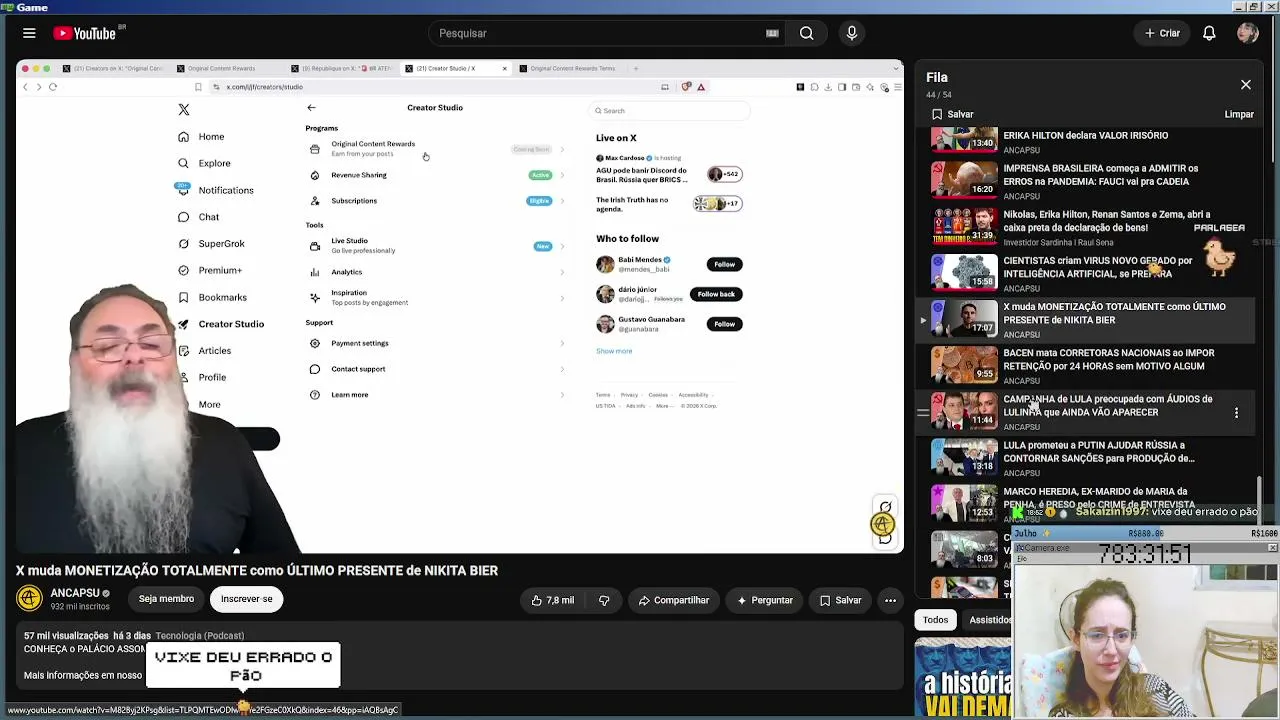Like the video with 7,8 mil

[553, 600]
